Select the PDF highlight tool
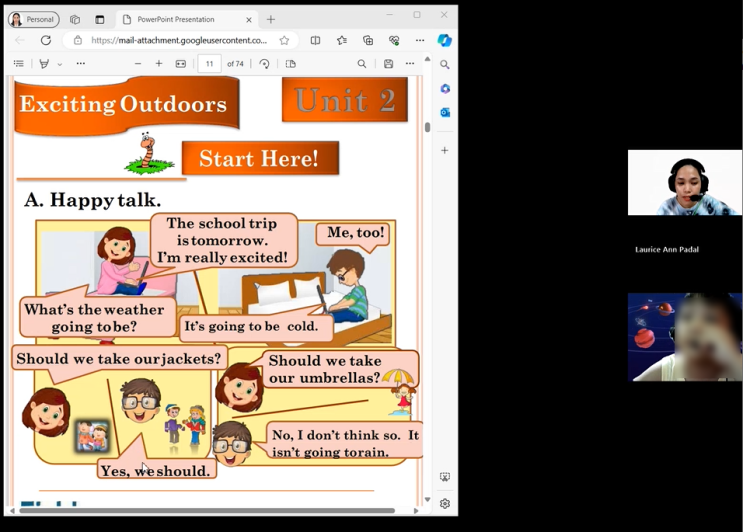This screenshot has width=743, height=532. tap(44, 63)
